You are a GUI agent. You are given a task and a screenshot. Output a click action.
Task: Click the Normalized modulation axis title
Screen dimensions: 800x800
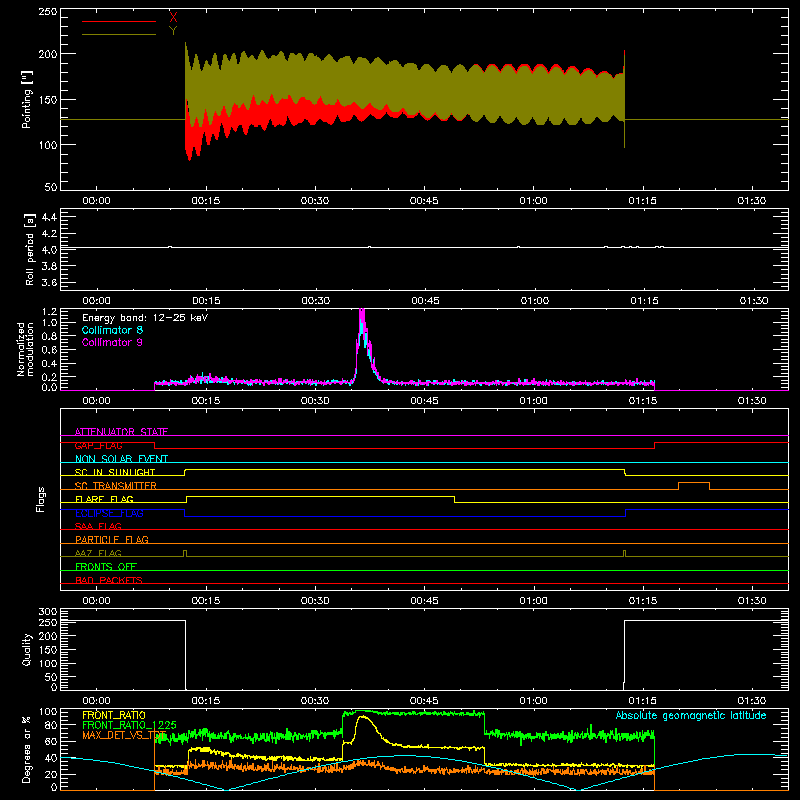(25, 349)
